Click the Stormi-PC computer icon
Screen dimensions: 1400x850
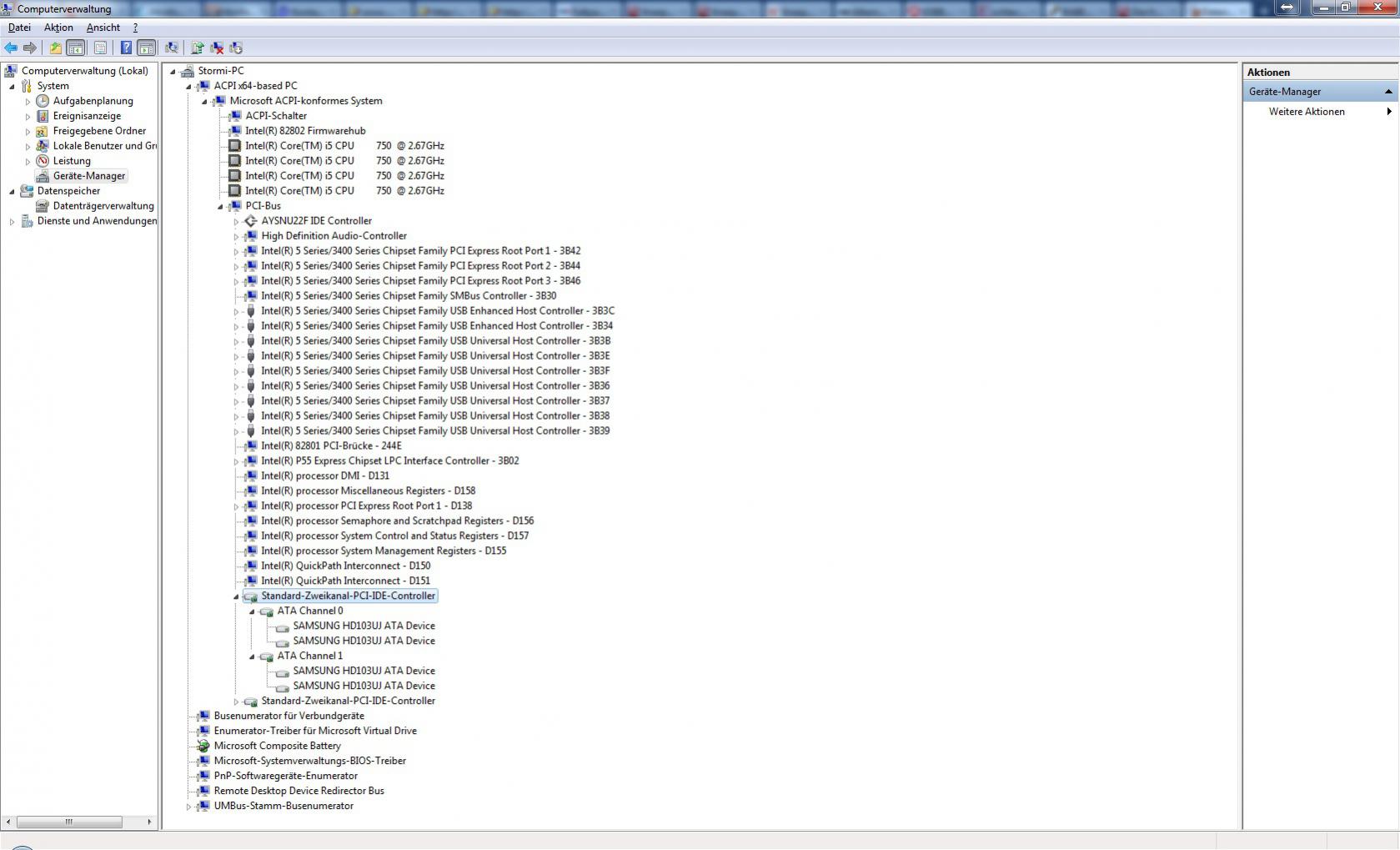click(x=187, y=71)
